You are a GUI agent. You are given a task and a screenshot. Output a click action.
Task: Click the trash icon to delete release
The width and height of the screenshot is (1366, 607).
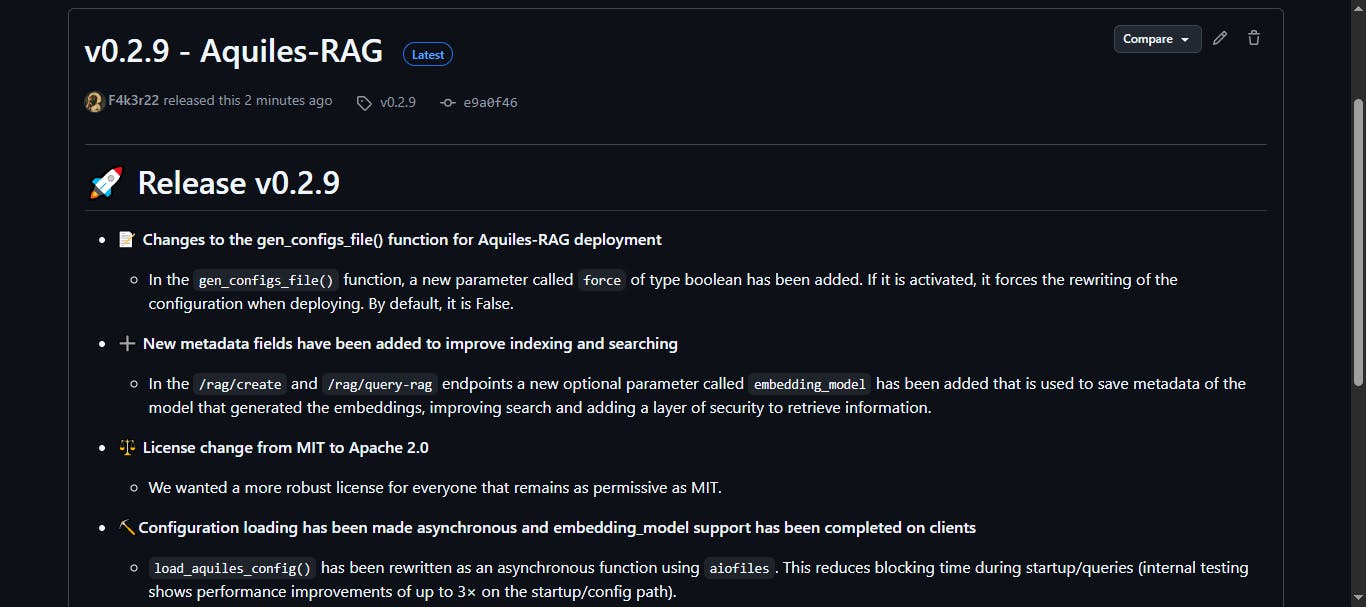[1254, 39]
